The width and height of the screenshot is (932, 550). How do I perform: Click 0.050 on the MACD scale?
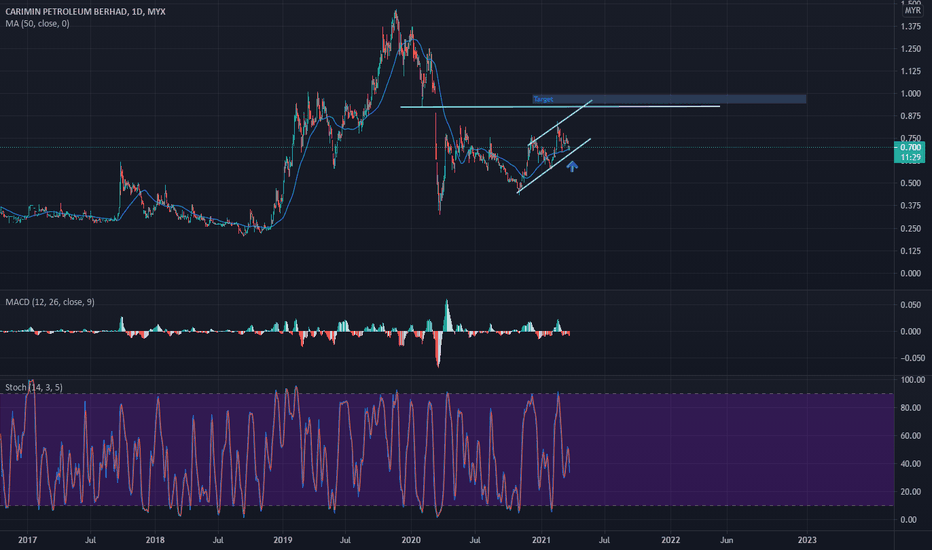911,305
